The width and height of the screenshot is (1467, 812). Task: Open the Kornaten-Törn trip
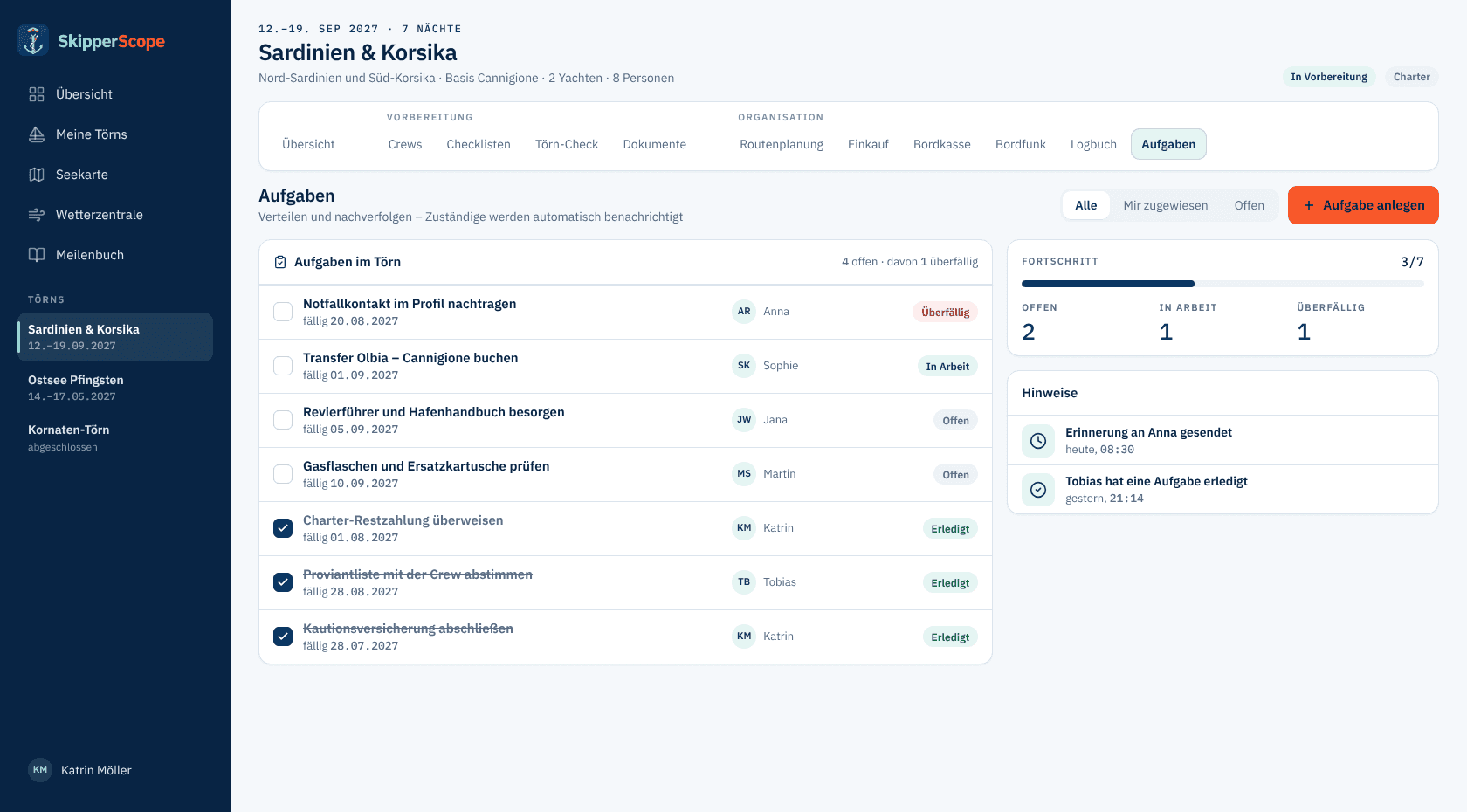point(115,437)
